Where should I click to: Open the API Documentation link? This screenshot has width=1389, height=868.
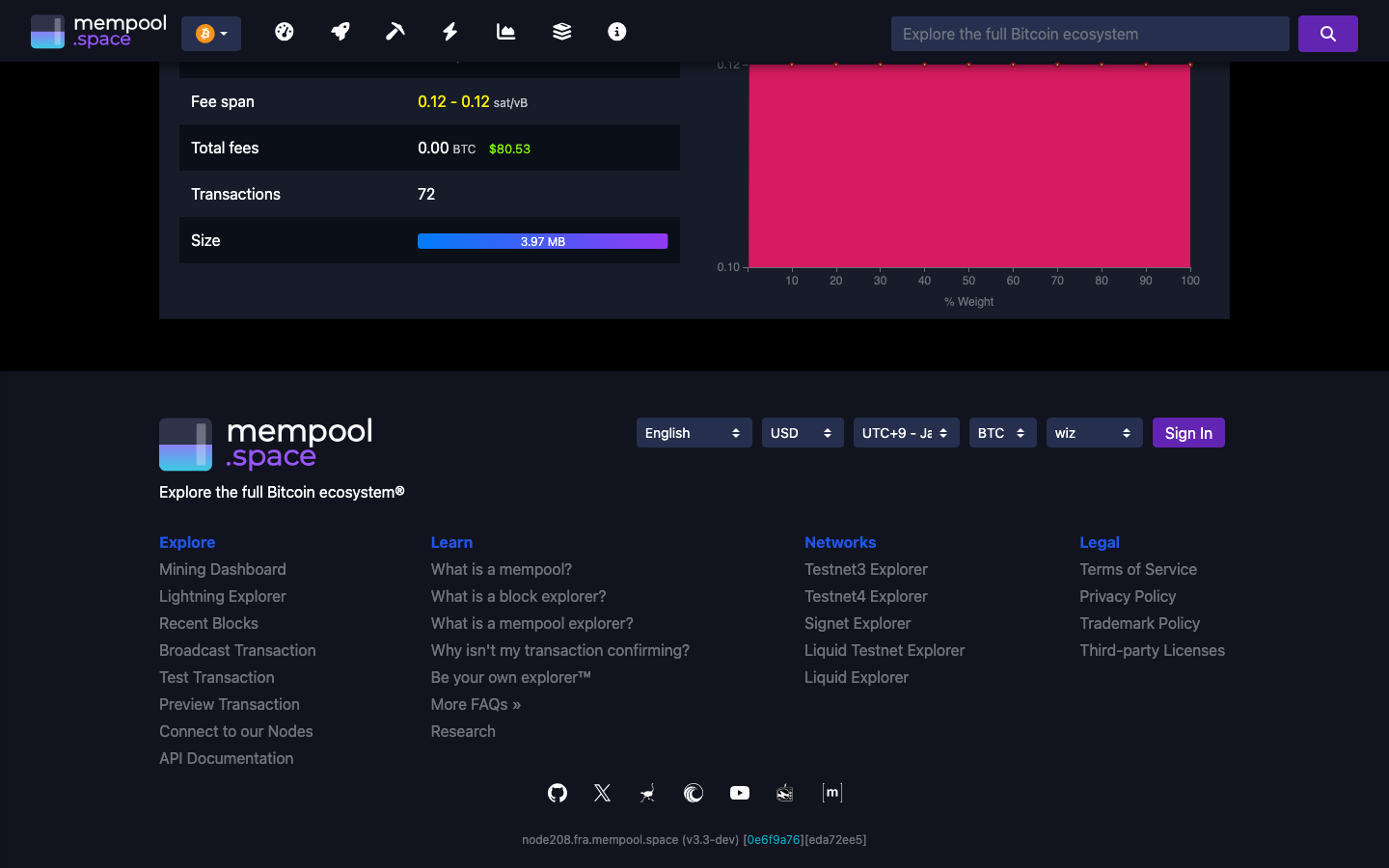point(226,758)
